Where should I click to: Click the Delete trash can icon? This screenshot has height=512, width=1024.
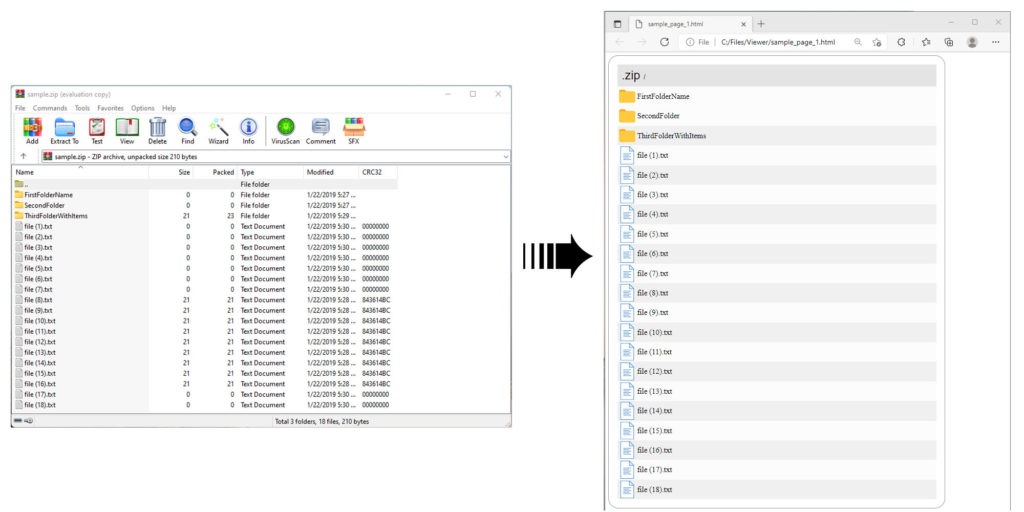click(158, 130)
